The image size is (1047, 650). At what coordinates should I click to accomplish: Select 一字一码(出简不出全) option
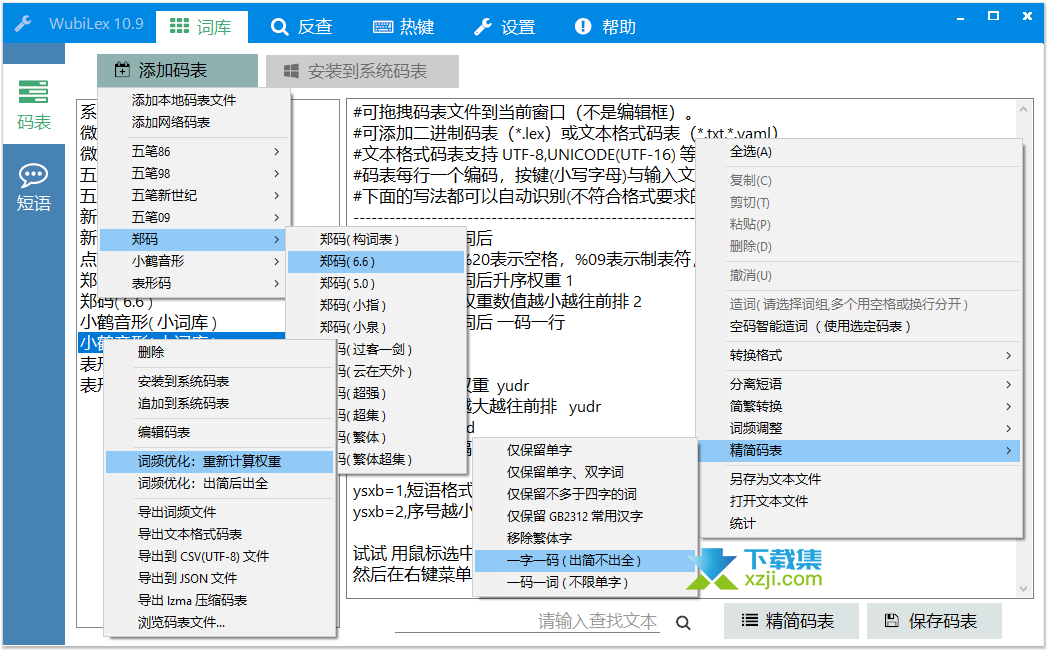click(584, 560)
